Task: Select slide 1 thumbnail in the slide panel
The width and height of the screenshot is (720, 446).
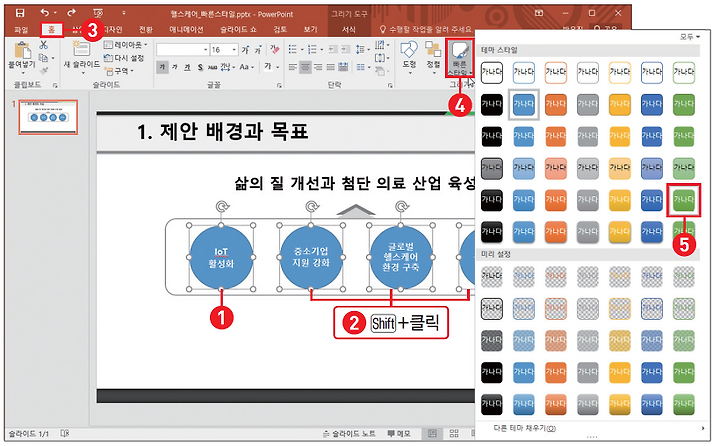Action: coord(48,117)
